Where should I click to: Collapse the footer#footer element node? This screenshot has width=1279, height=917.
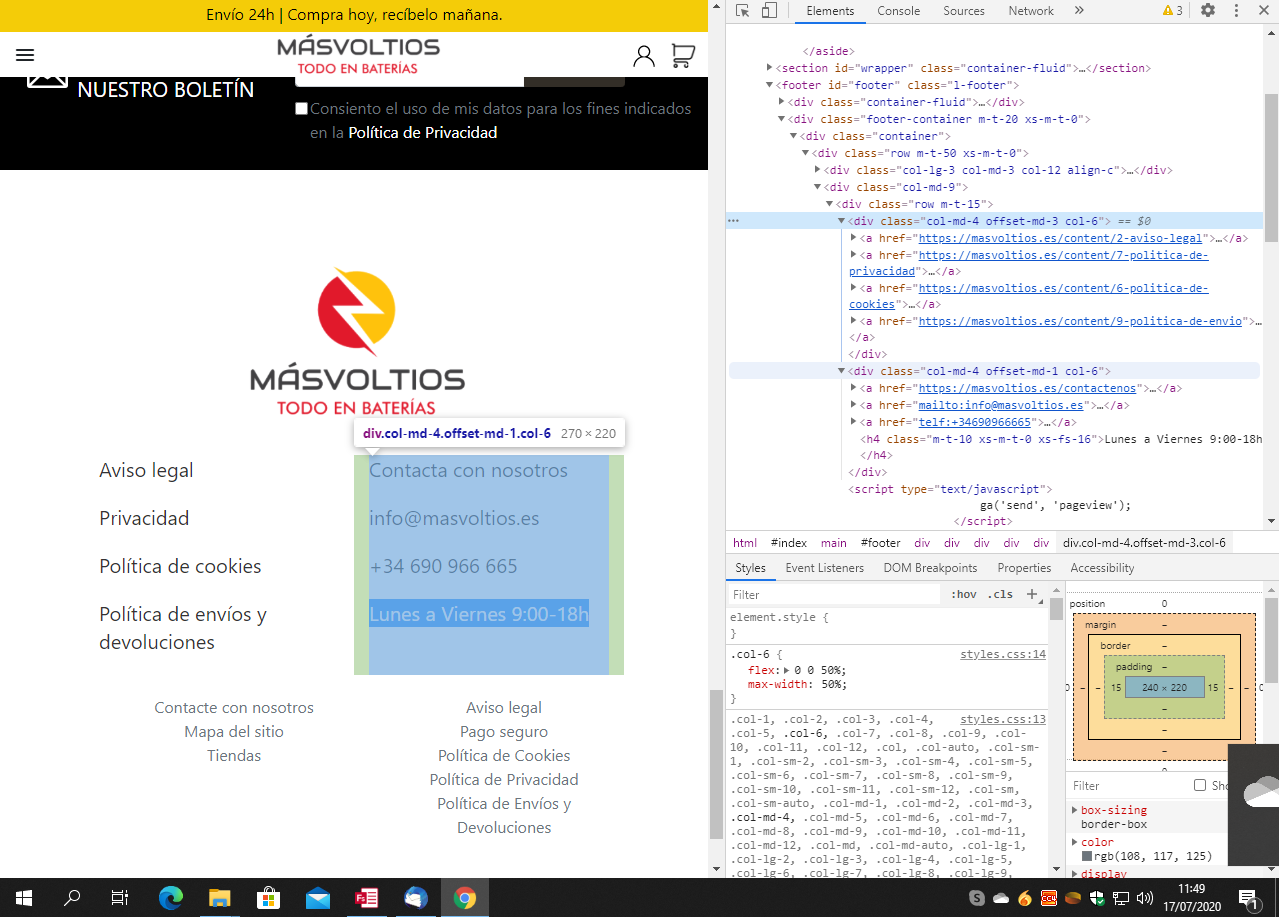point(770,85)
